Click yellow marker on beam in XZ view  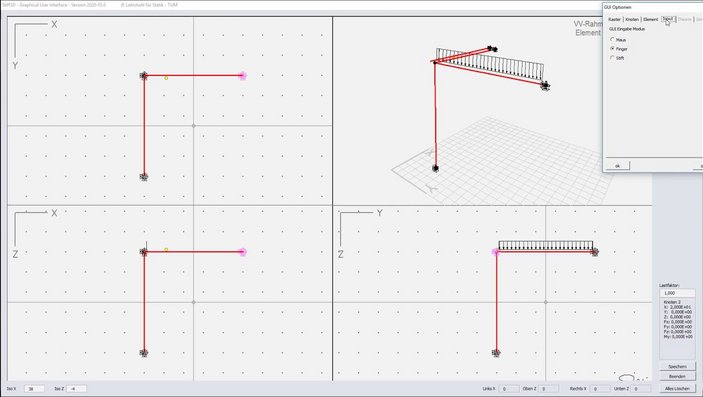tap(166, 249)
